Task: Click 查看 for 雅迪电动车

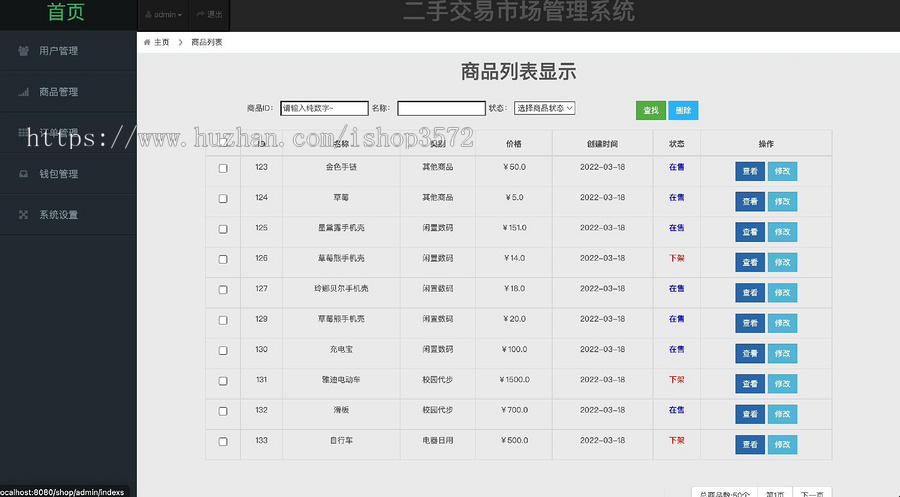Action: [750, 384]
